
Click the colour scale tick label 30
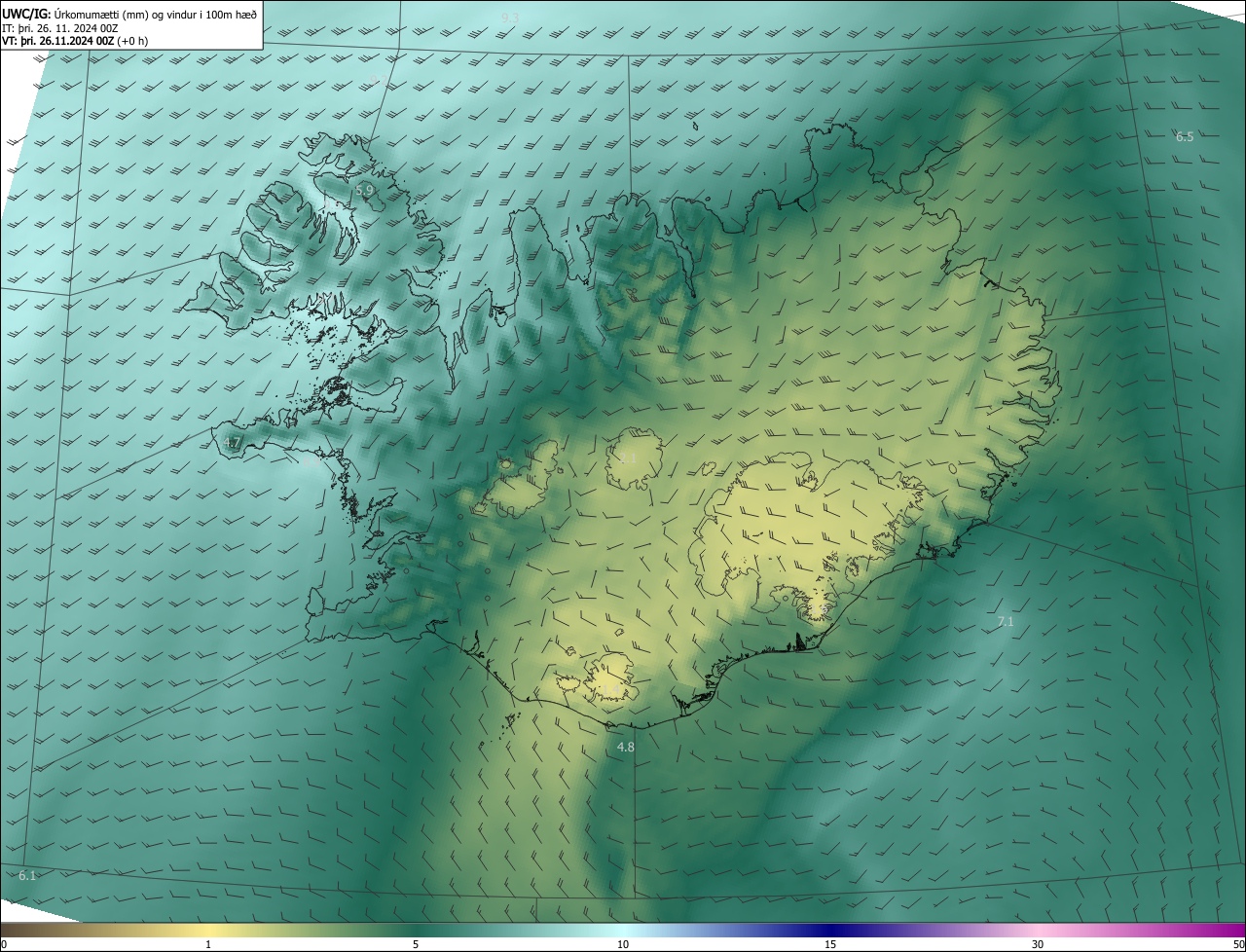click(1038, 944)
